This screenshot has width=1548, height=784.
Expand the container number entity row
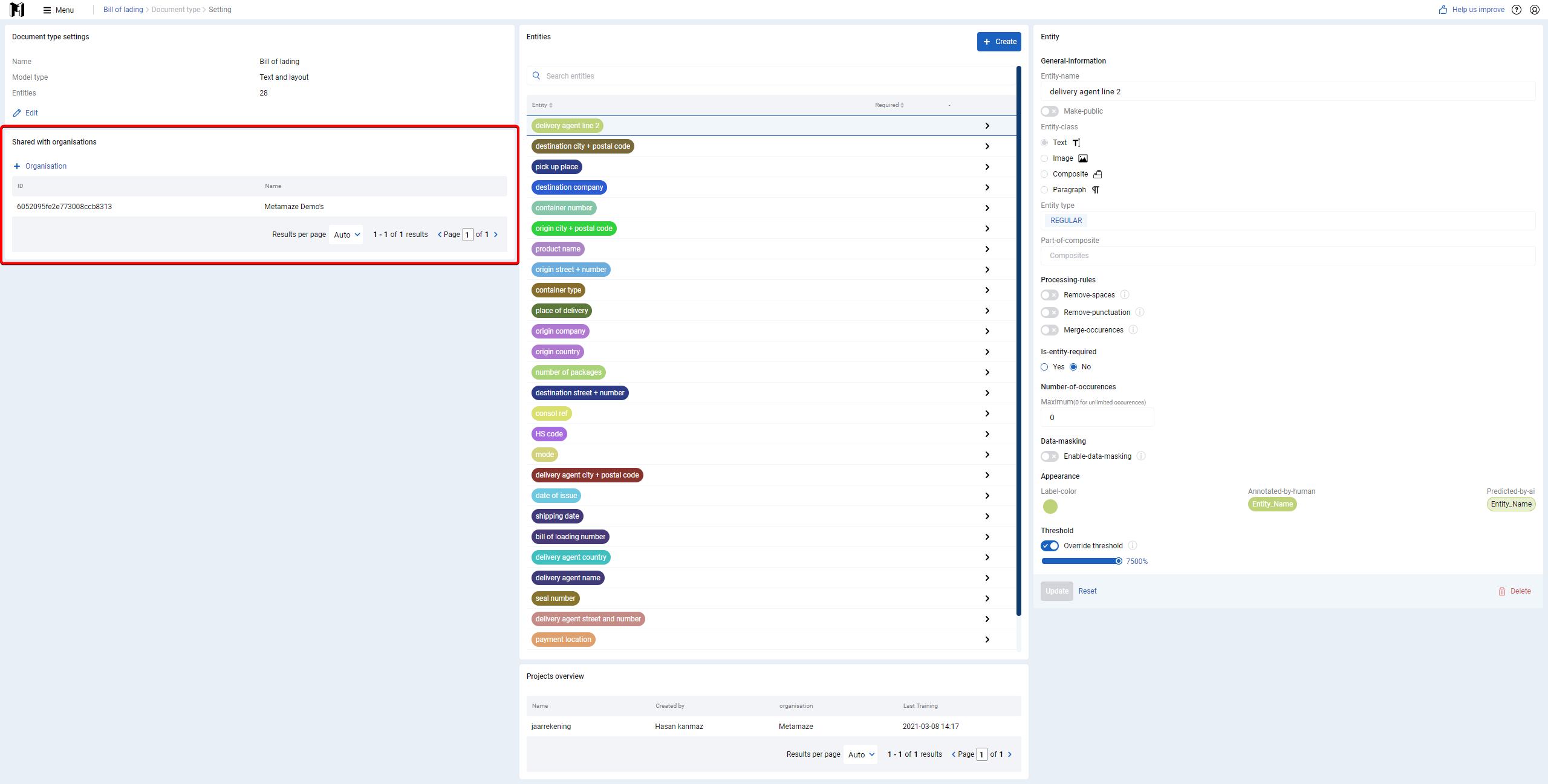click(987, 208)
